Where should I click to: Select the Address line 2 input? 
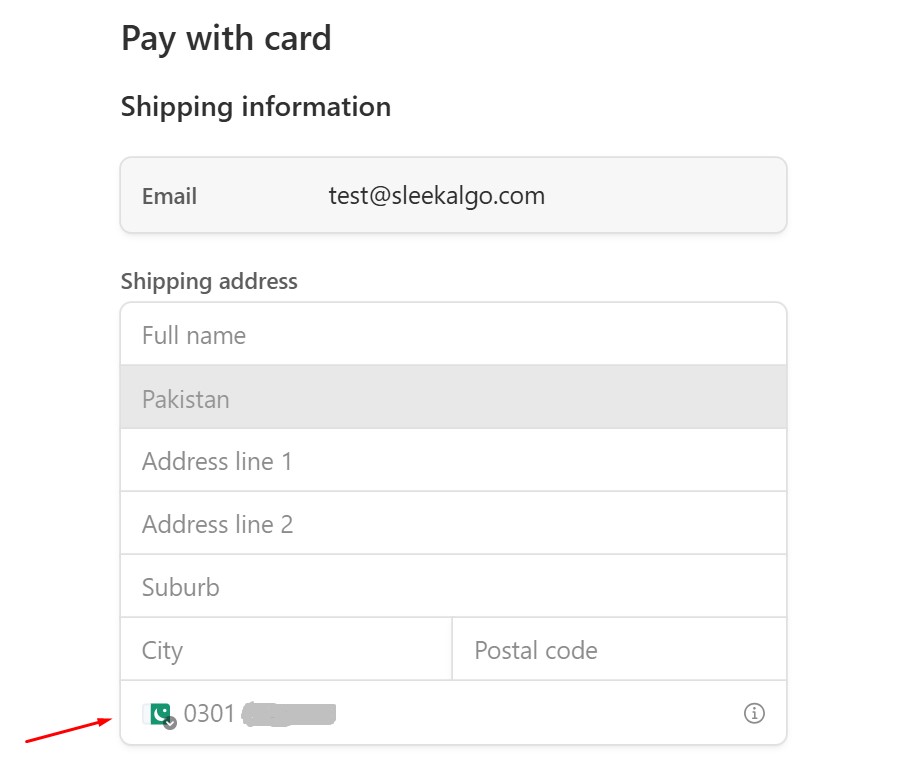tap(453, 524)
